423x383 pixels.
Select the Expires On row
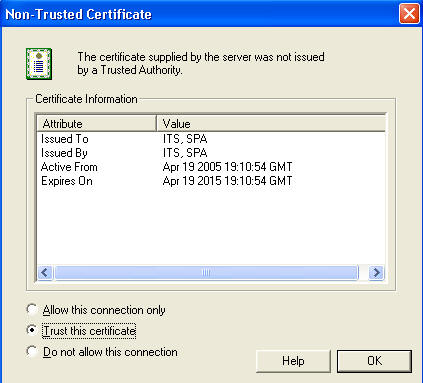pyautogui.click(x=211, y=181)
